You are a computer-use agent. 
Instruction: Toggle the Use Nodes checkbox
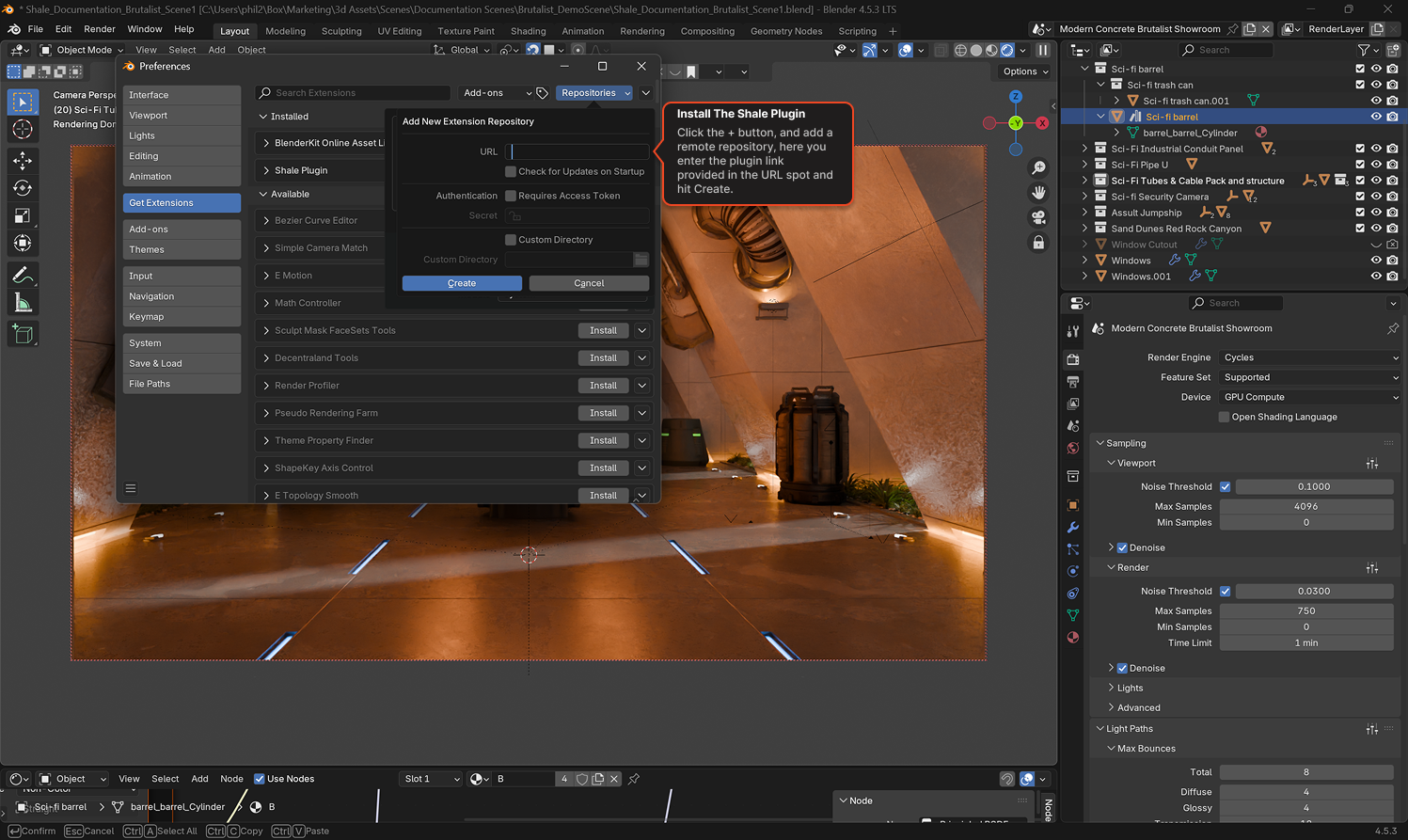tap(260, 779)
